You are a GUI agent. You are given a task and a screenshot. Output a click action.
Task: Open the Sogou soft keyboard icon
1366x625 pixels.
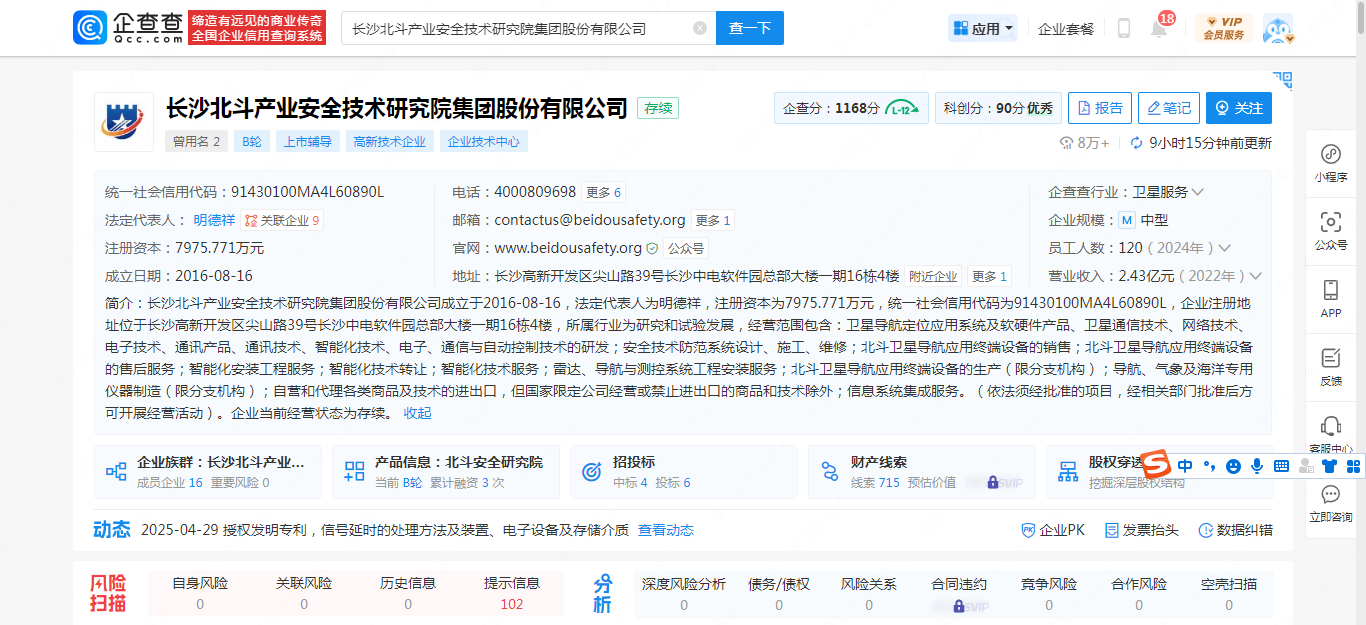(1281, 466)
